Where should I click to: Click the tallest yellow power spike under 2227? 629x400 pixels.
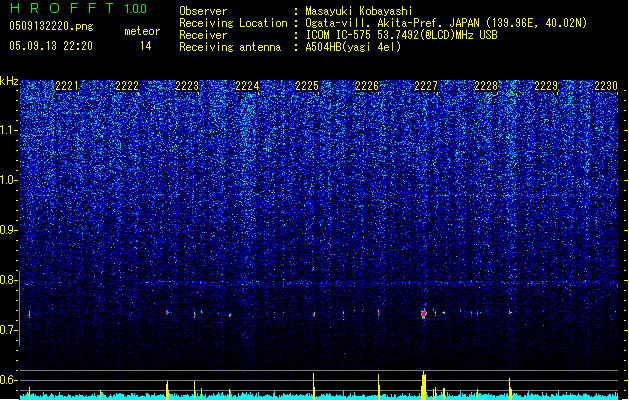424,385
